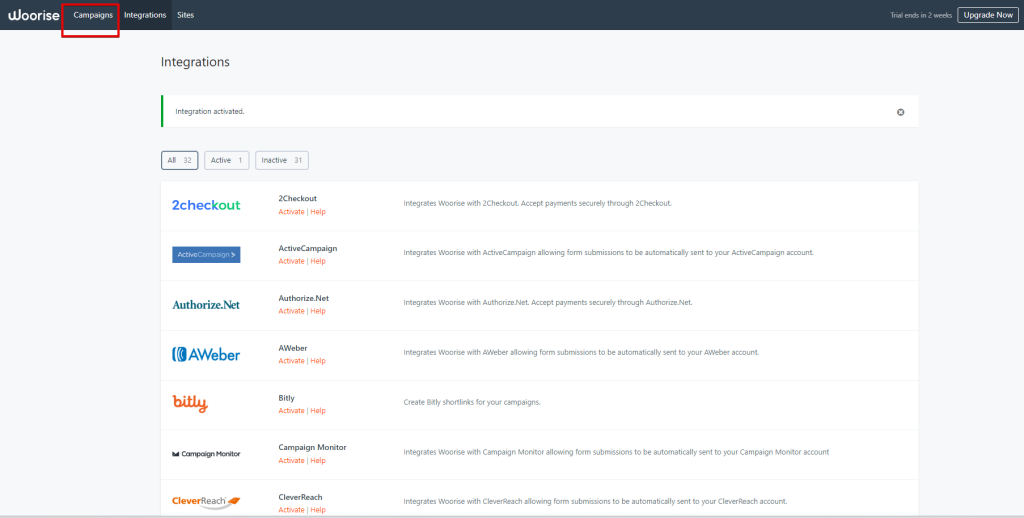1024x518 pixels.
Task: Click the Campaign Monitor logo
Action: pos(206,454)
